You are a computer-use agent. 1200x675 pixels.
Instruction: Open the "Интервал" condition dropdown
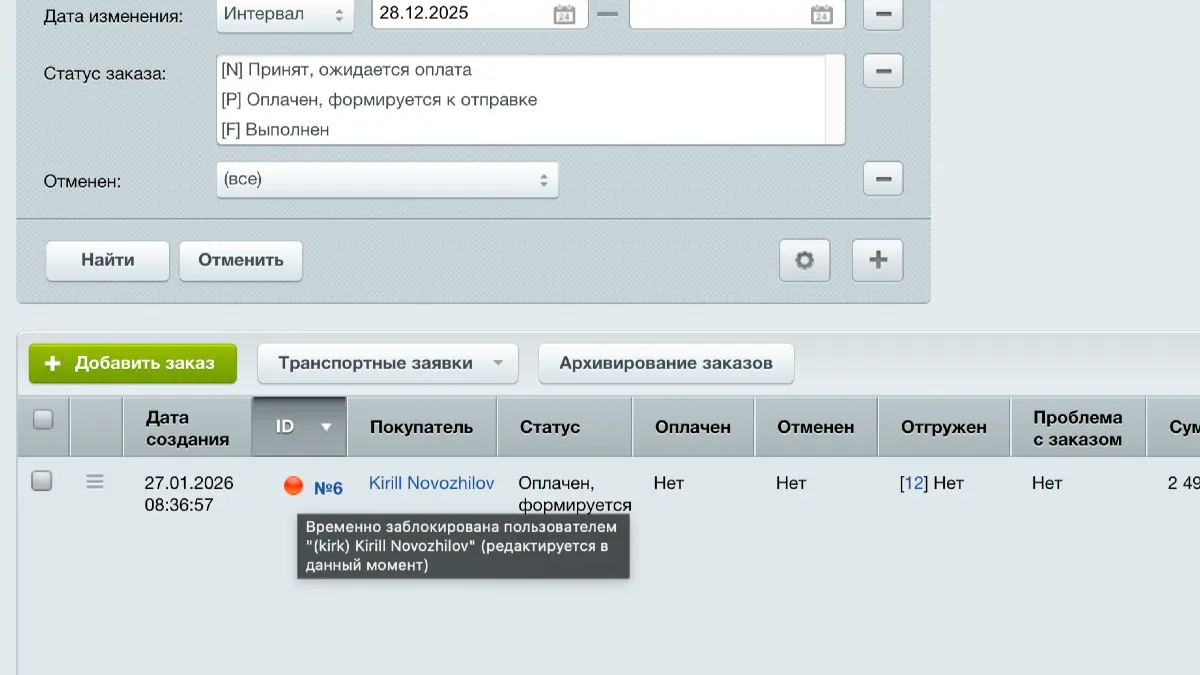pyautogui.click(x=285, y=14)
